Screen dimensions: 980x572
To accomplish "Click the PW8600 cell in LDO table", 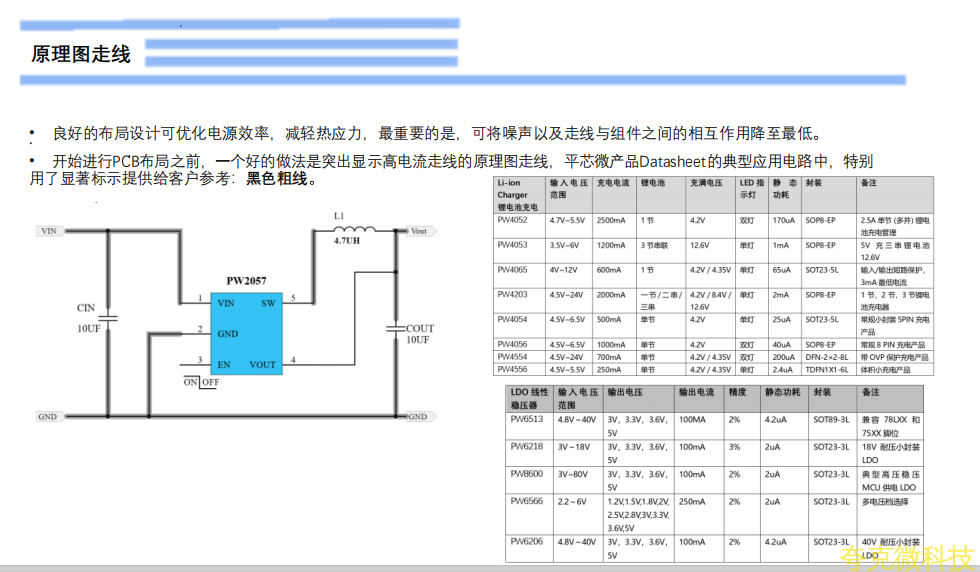I will pyautogui.click(x=526, y=474).
